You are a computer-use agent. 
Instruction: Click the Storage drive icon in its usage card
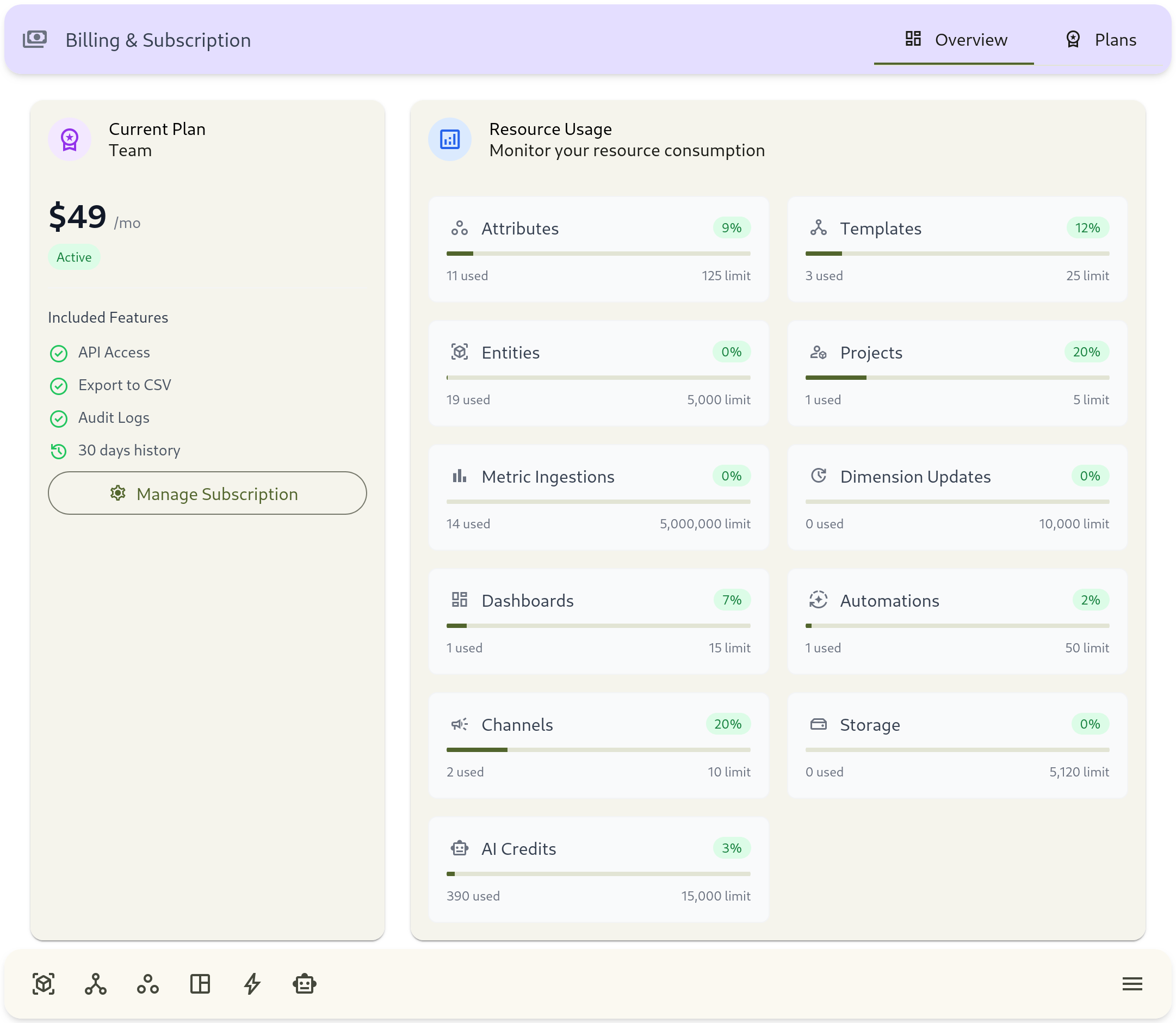coord(818,724)
